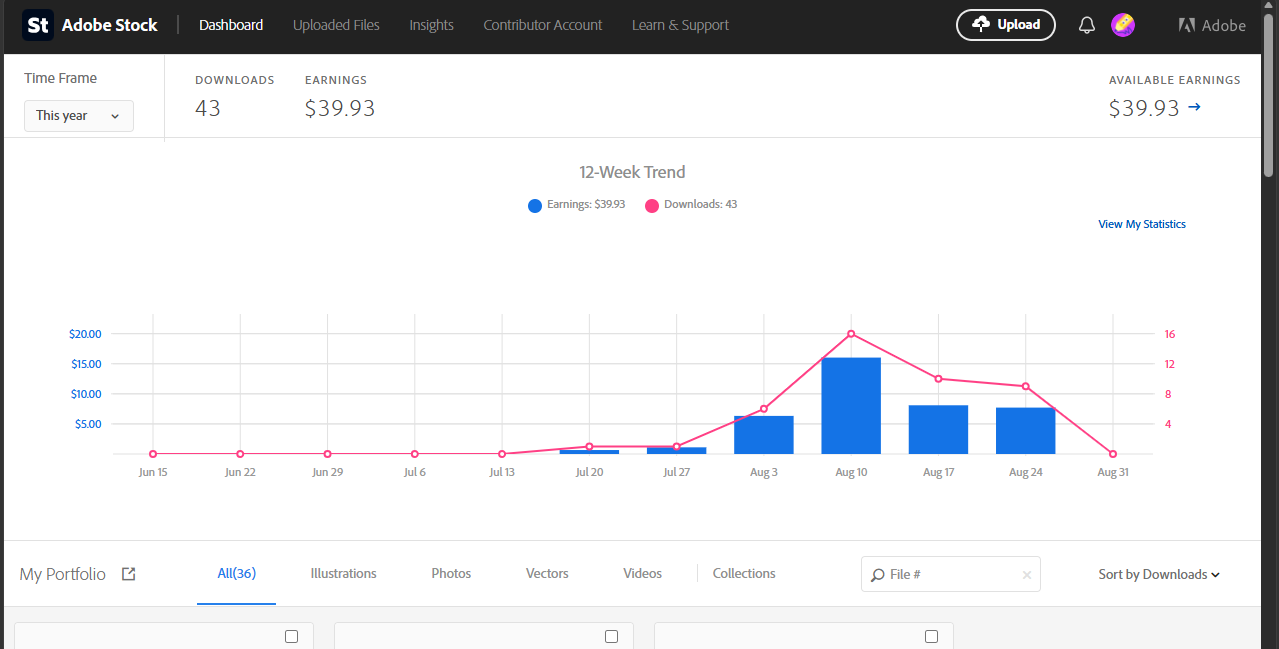
Task: Click the magnifier icon in File # search
Action: tap(877, 575)
